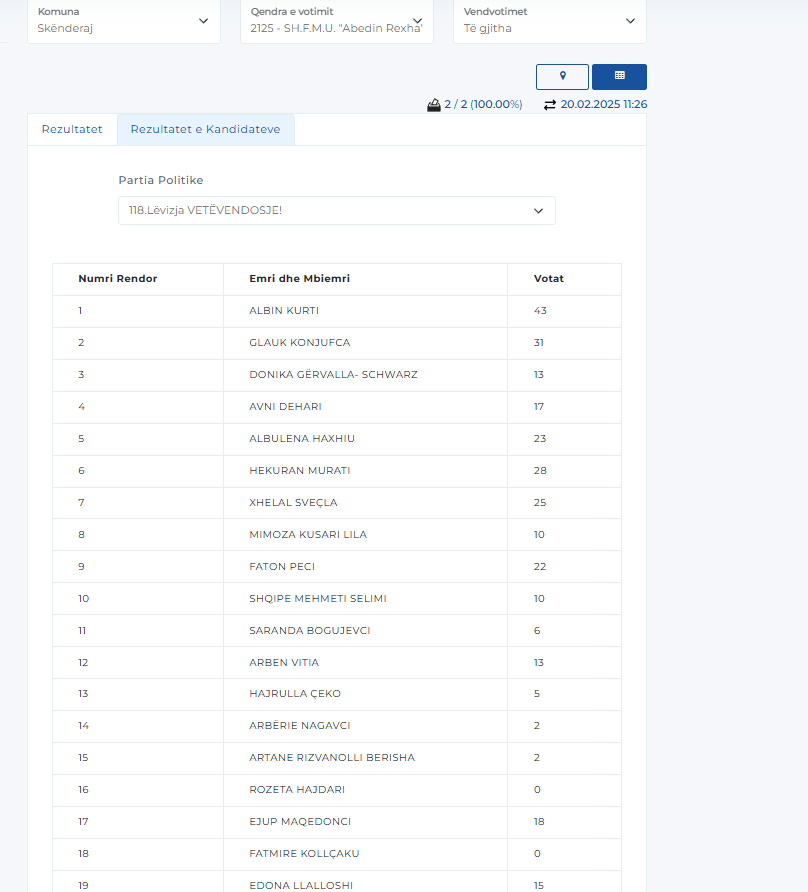The width and height of the screenshot is (808, 892).
Task: Click the EJUP MAQEDONCI candidate name
Action: click(x=299, y=822)
